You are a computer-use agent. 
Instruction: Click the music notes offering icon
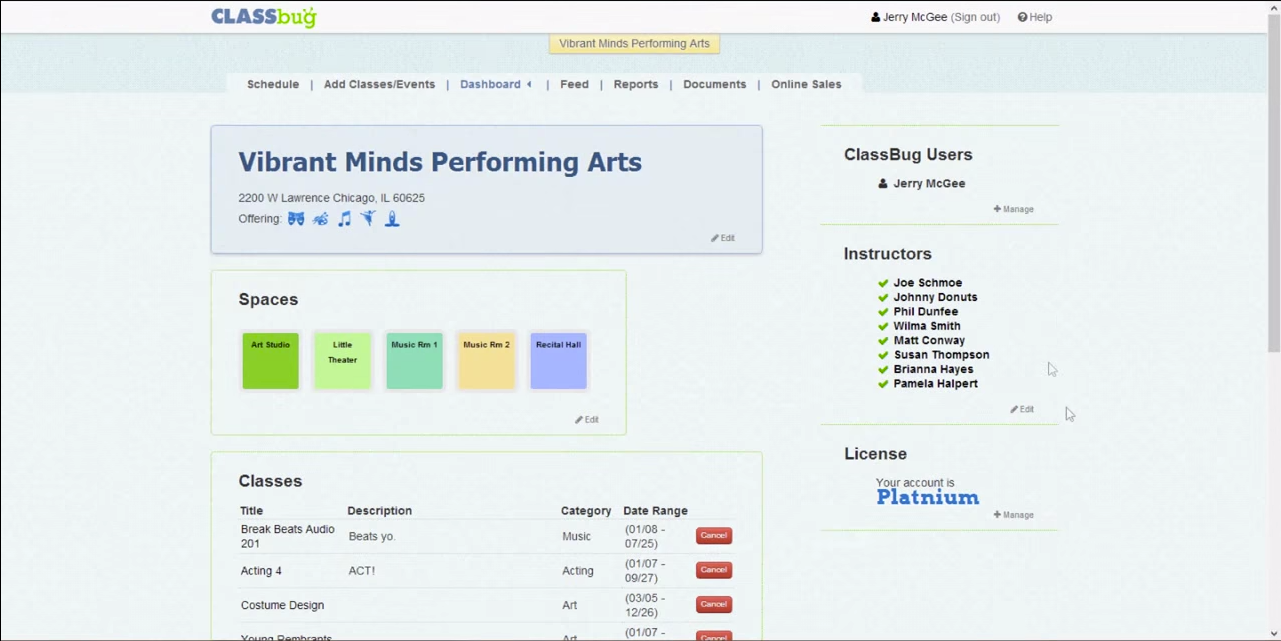tap(344, 219)
